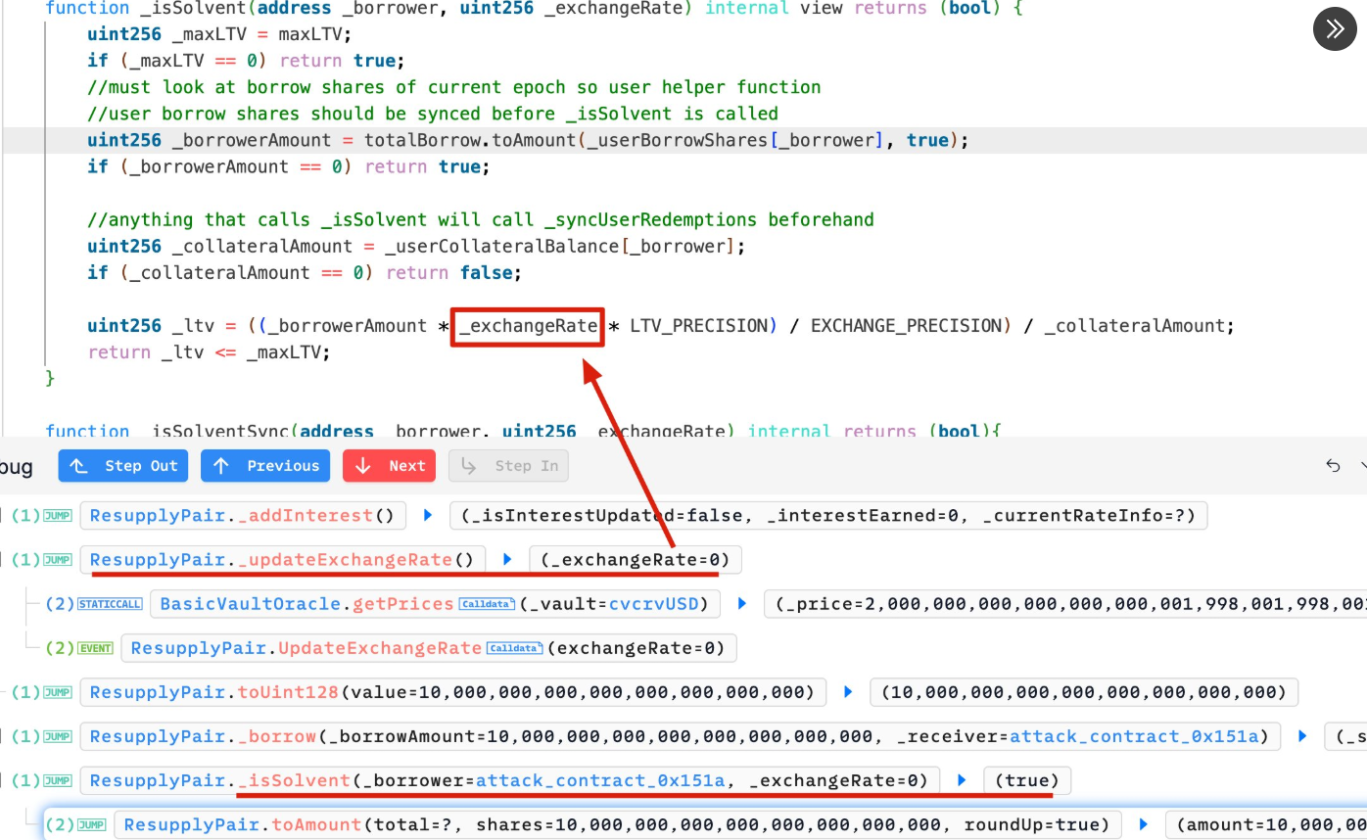
Task: Click the (true) return value box
Action: (1027, 780)
